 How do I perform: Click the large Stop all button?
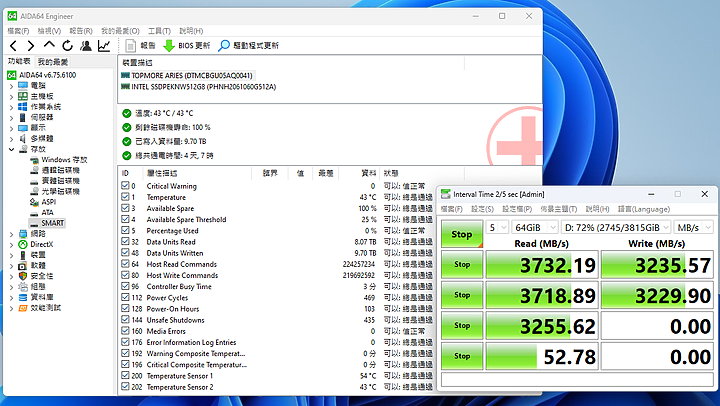(x=462, y=234)
